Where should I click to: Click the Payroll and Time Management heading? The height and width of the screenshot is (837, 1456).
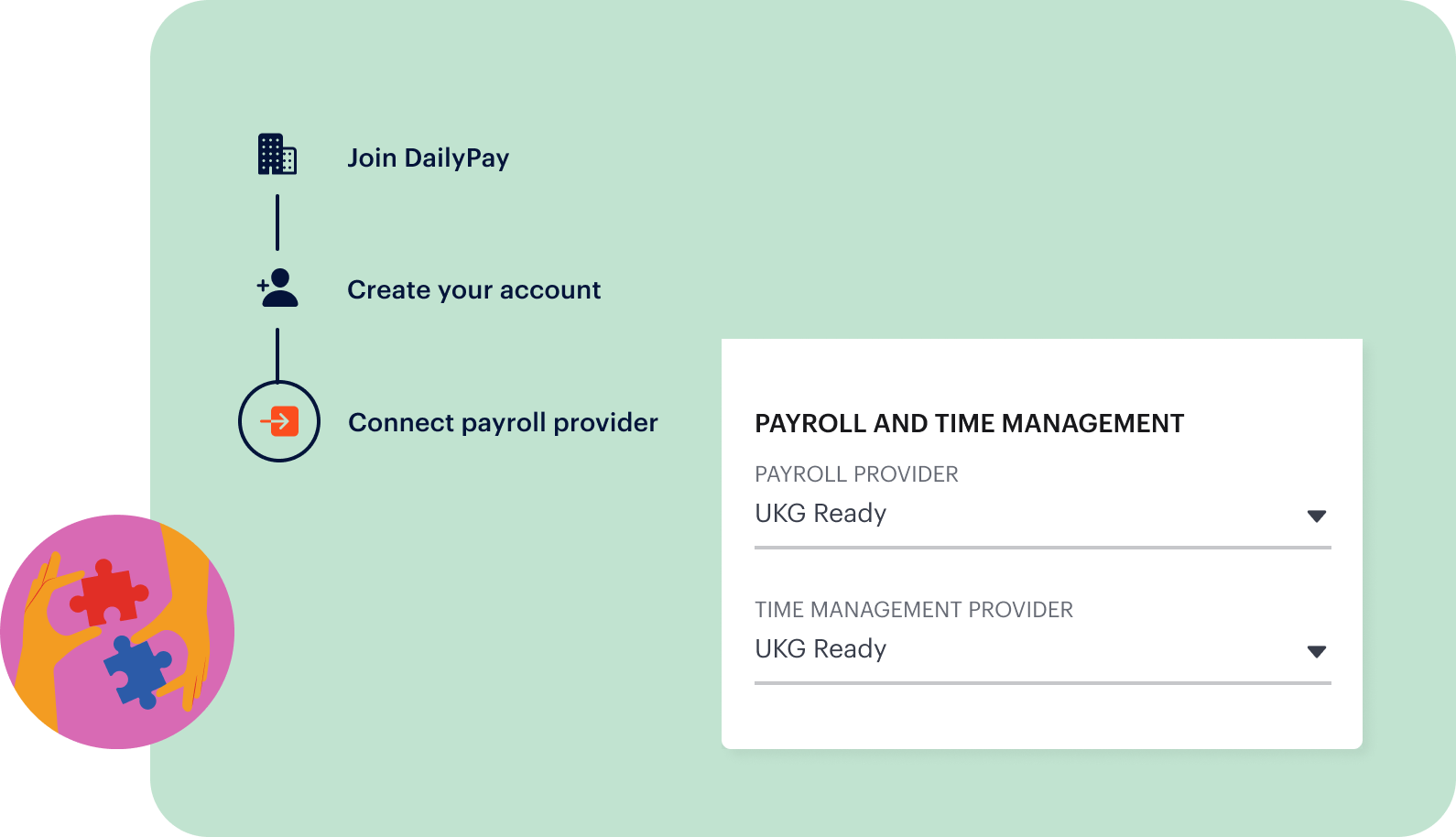(969, 424)
